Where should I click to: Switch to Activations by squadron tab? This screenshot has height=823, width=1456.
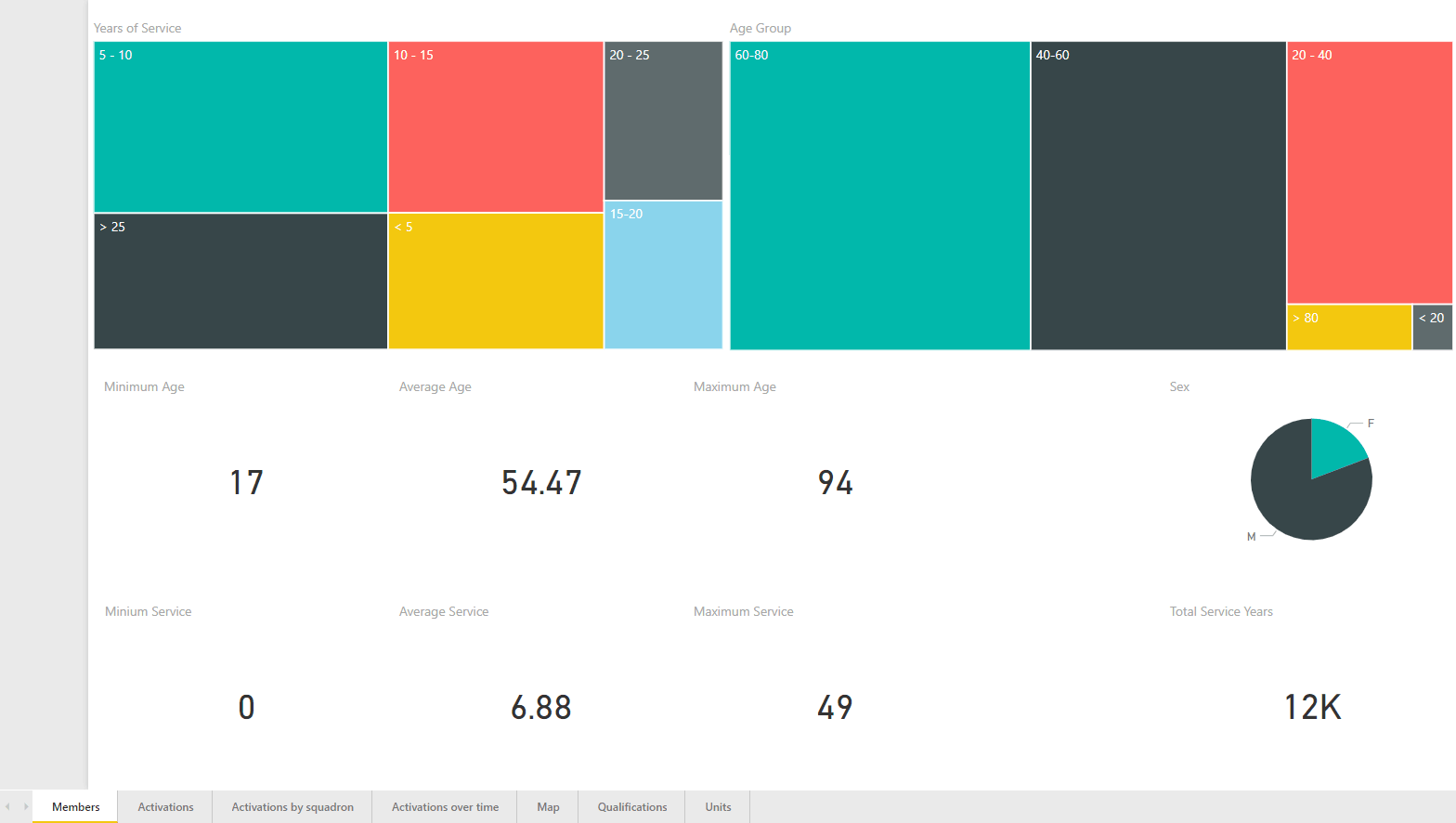292,806
